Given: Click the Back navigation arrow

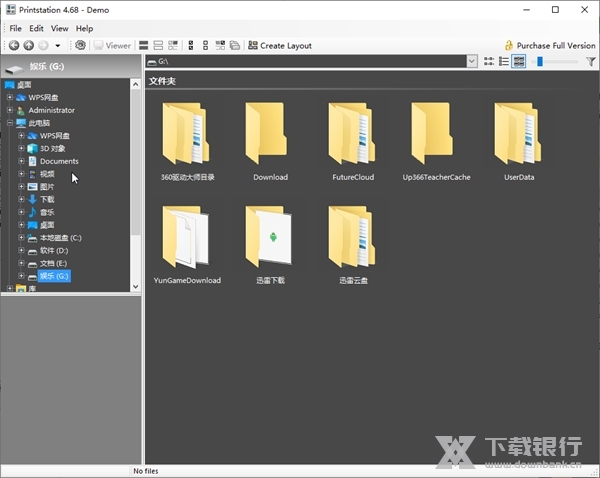Looking at the screenshot, I should click(14, 46).
